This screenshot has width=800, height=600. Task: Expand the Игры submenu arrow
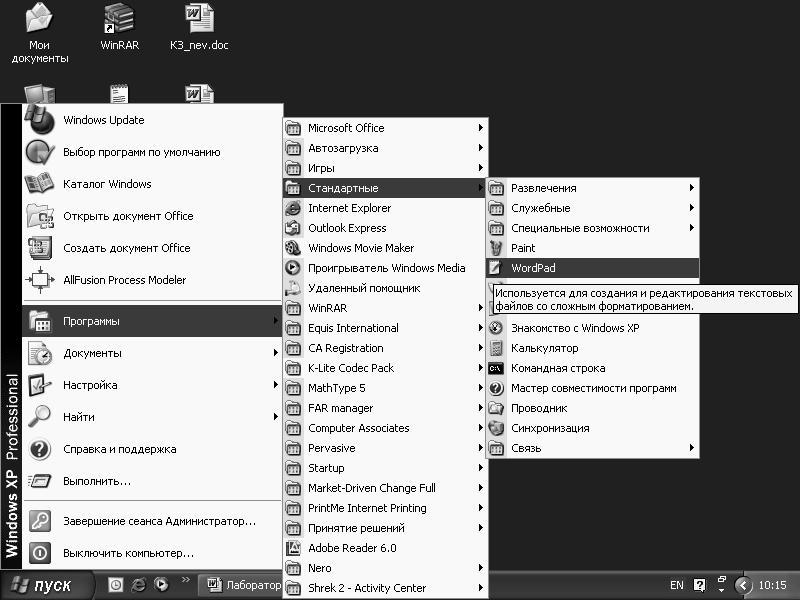[x=481, y=167]
